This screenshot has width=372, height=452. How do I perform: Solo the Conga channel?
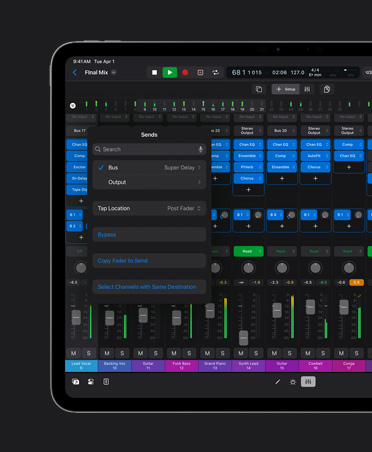(356, 353)
